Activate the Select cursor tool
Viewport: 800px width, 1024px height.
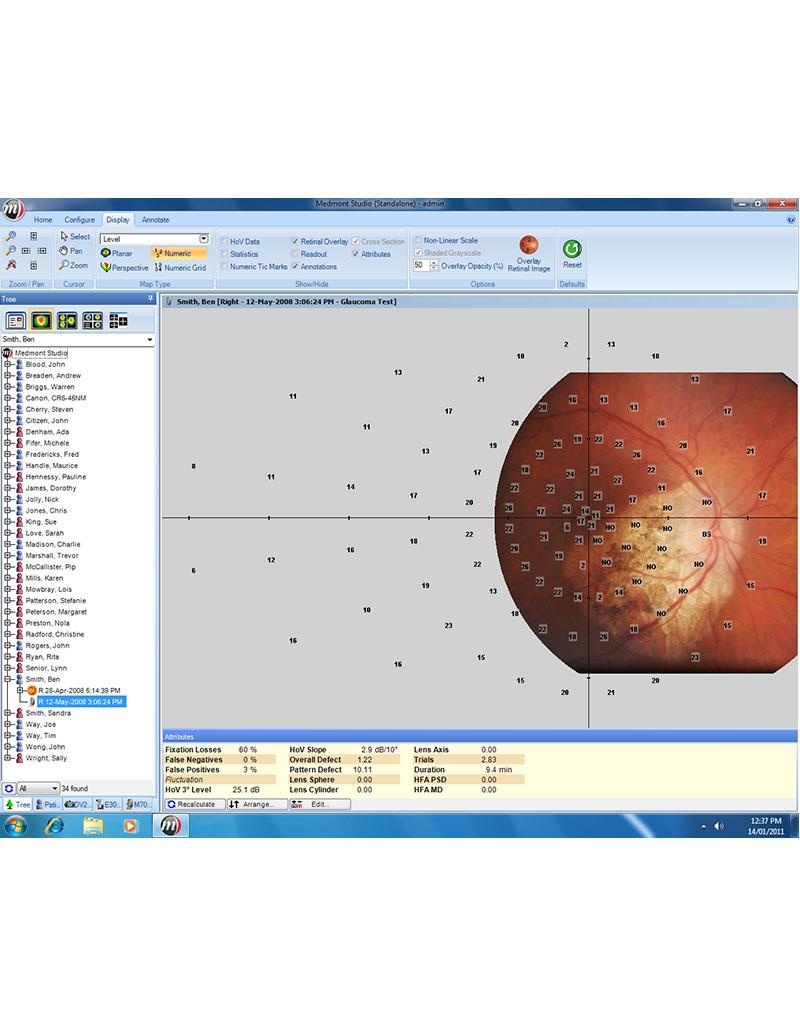pos(74,236)
